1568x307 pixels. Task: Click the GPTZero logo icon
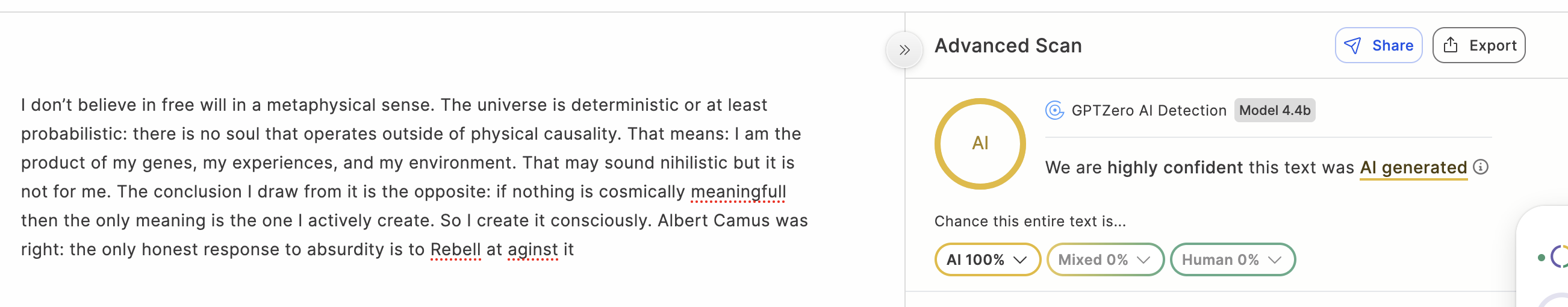point(1054,111)
